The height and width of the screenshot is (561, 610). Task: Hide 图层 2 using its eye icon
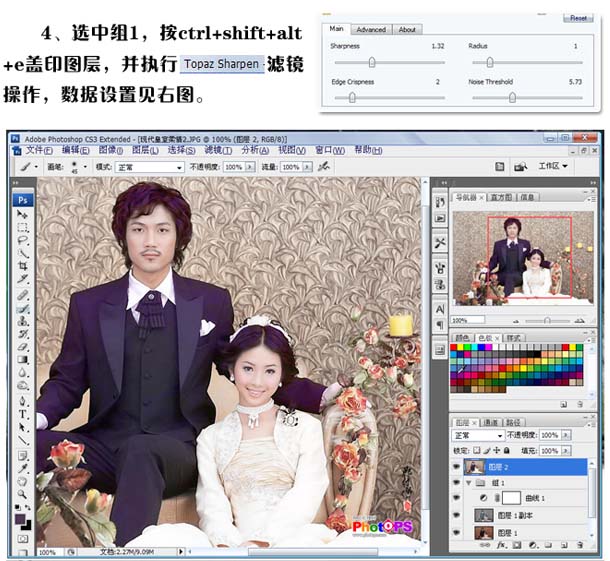[457, 467]
